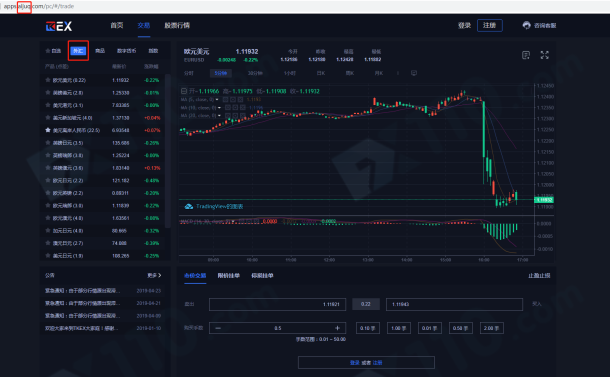Choose the 2.00 手 preset
Image resolution: width=610 pixels, height=377 pixels.
[492, 328]
